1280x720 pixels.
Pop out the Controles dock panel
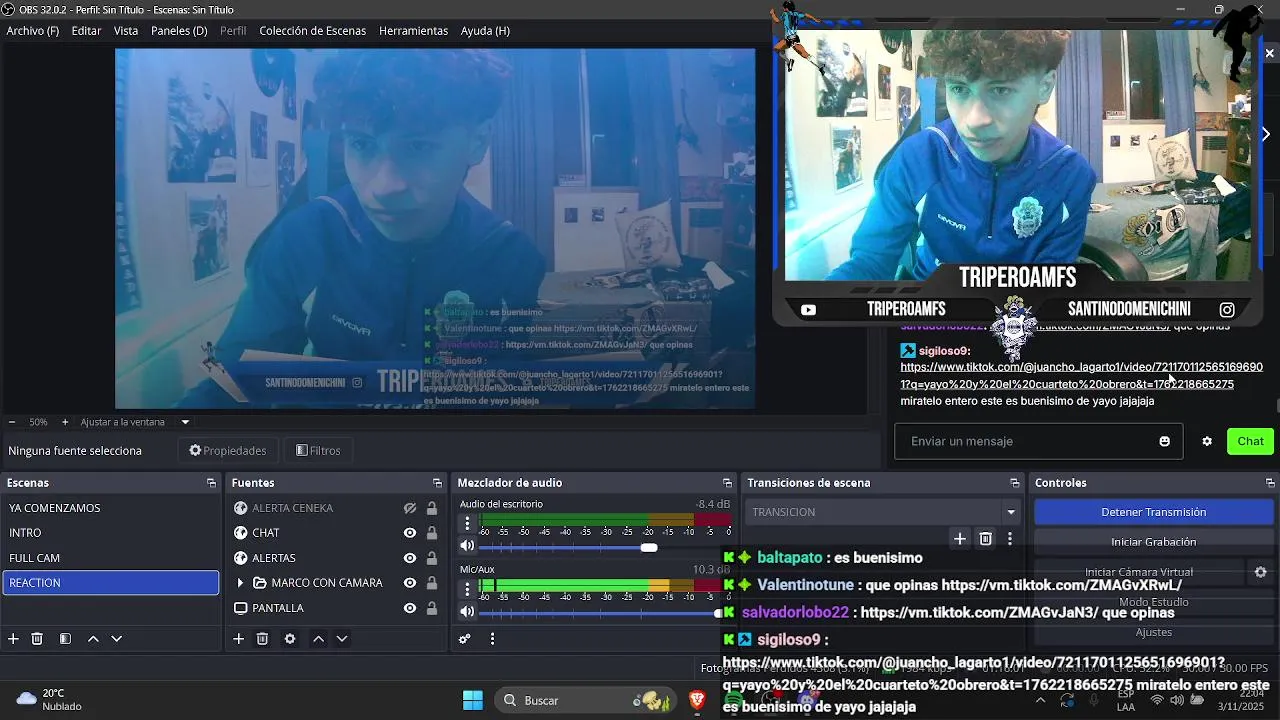(x=1270, y=483)
